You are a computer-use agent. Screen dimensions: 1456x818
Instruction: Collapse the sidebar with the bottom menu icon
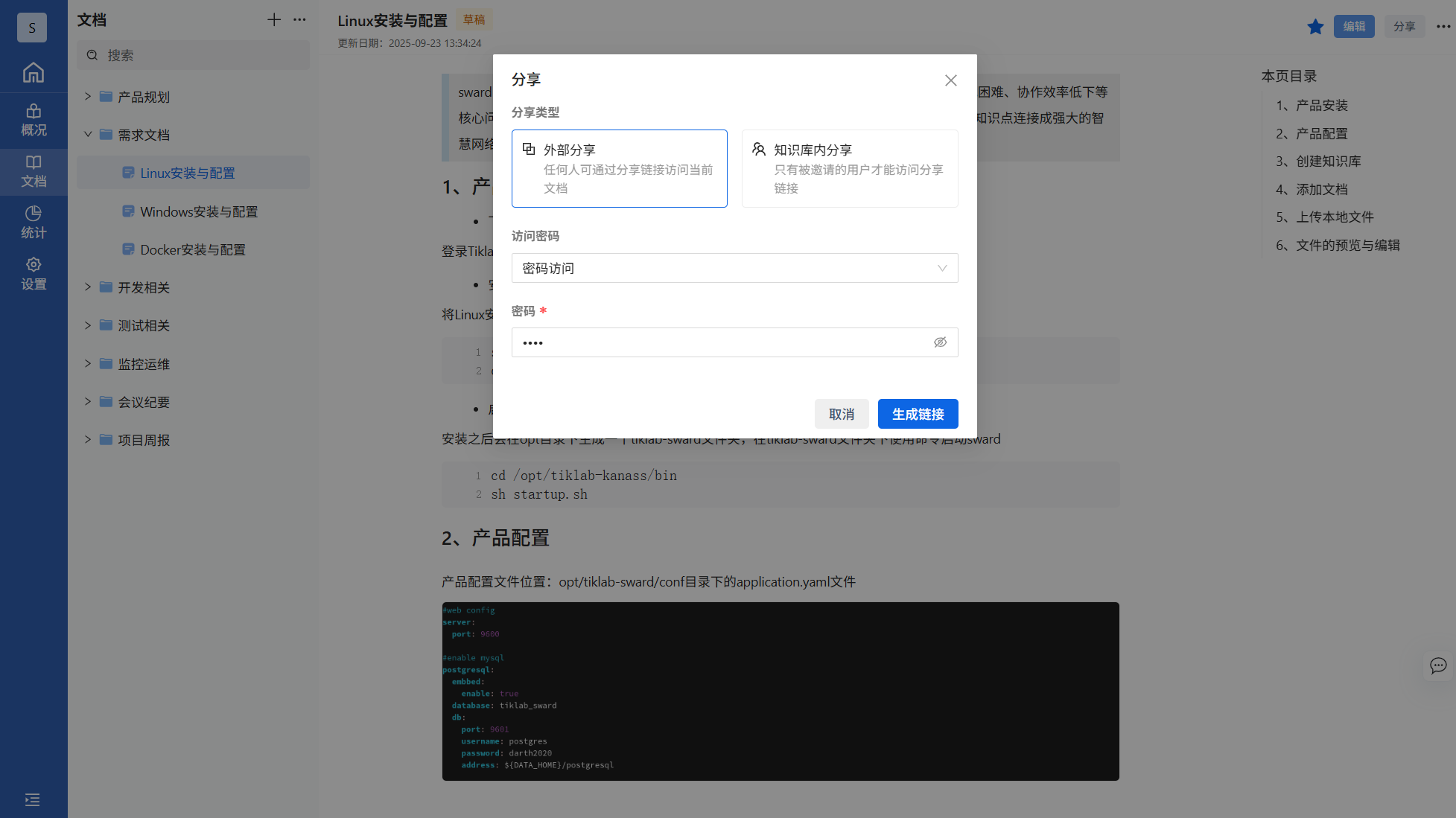[x=33, y=799]
